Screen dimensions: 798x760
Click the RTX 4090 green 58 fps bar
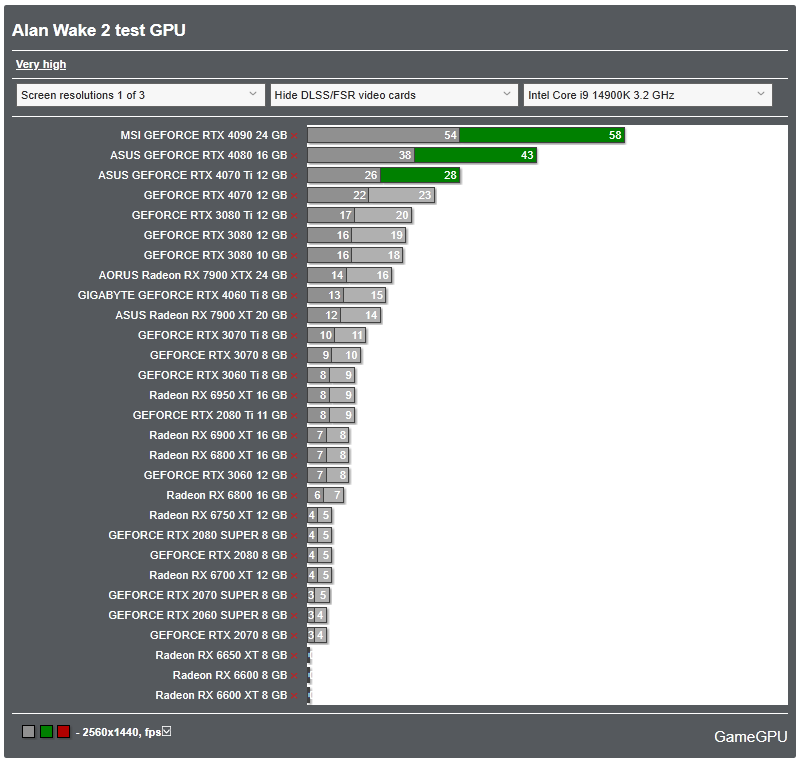542,135
